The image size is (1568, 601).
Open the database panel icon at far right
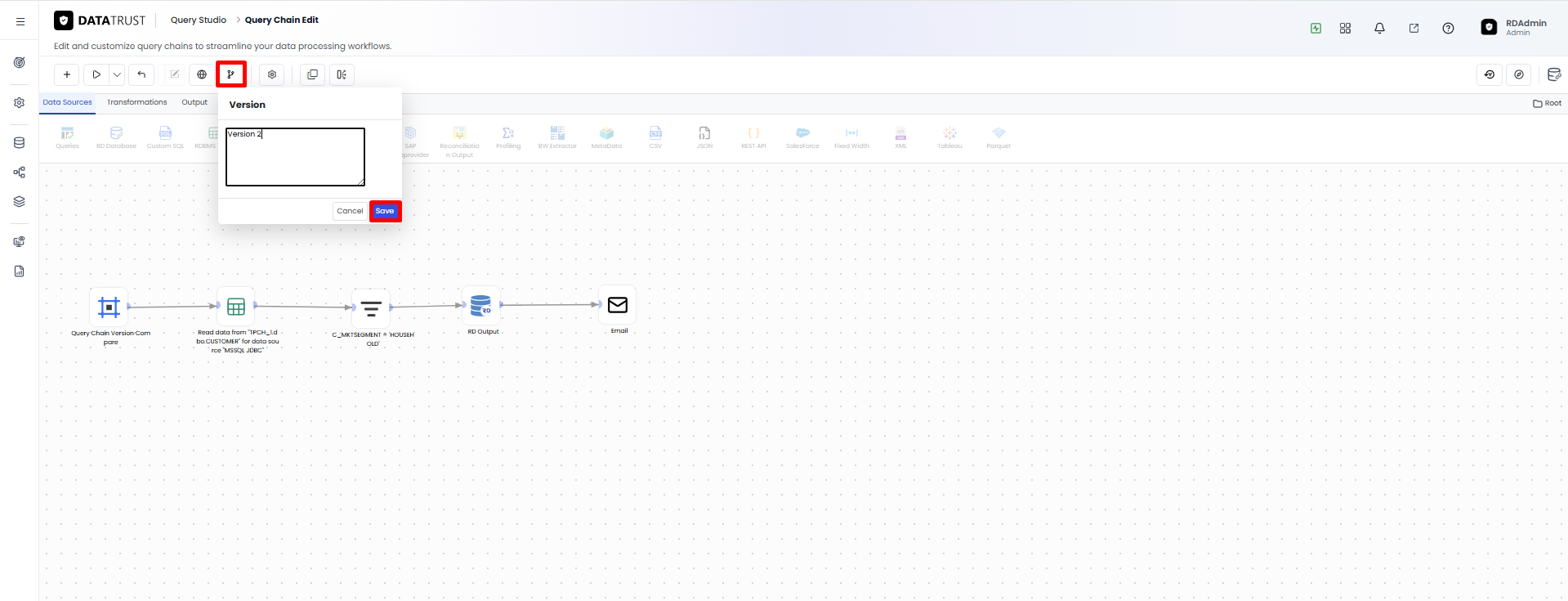click(1554, 74)
